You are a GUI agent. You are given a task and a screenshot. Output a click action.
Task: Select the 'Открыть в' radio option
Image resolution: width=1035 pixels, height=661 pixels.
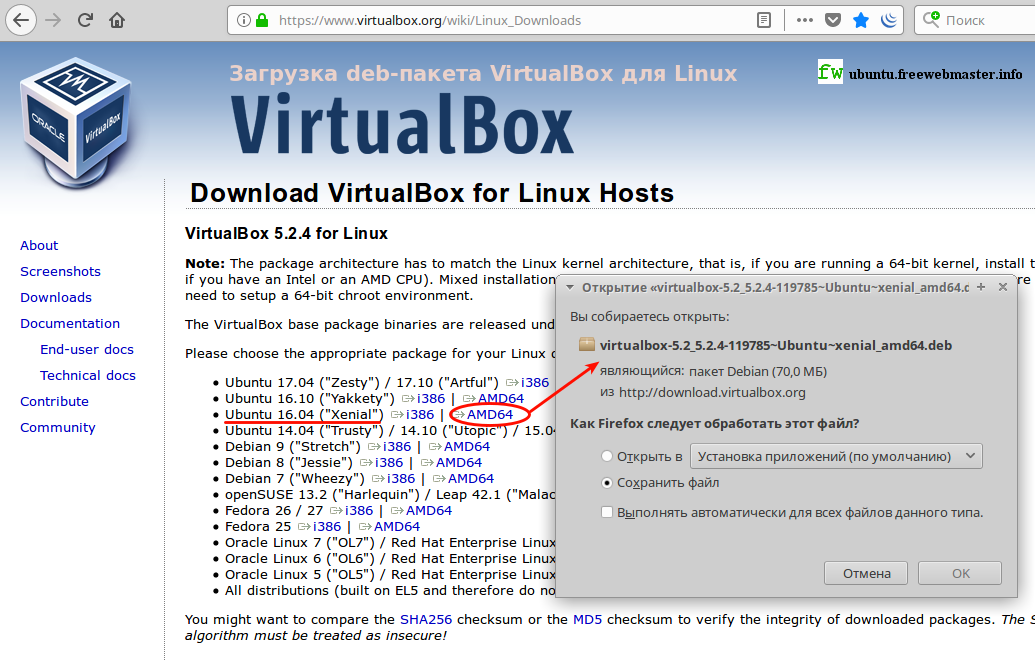tap(607, 456)
